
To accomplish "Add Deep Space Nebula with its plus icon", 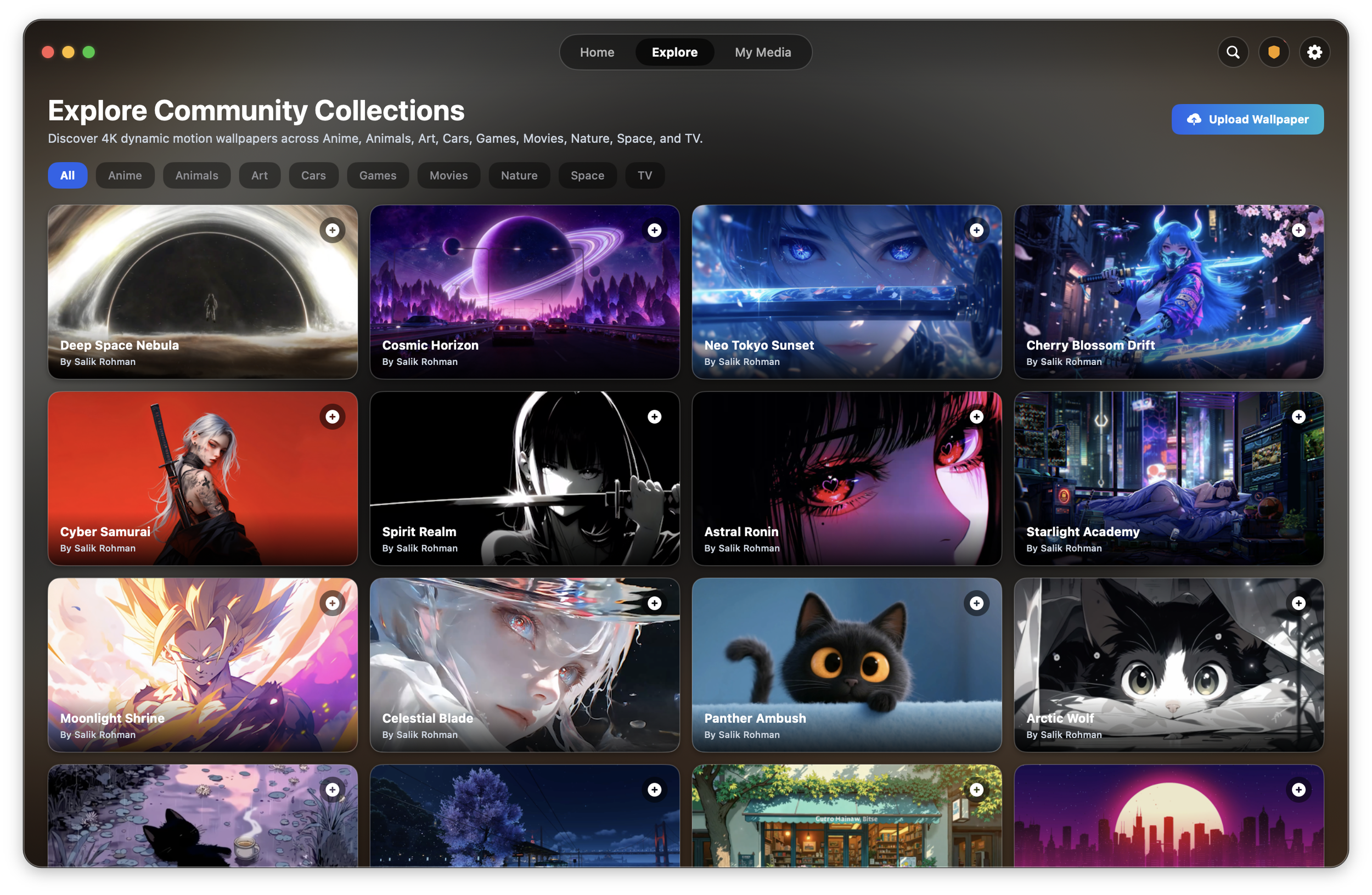I will [333, 230].
